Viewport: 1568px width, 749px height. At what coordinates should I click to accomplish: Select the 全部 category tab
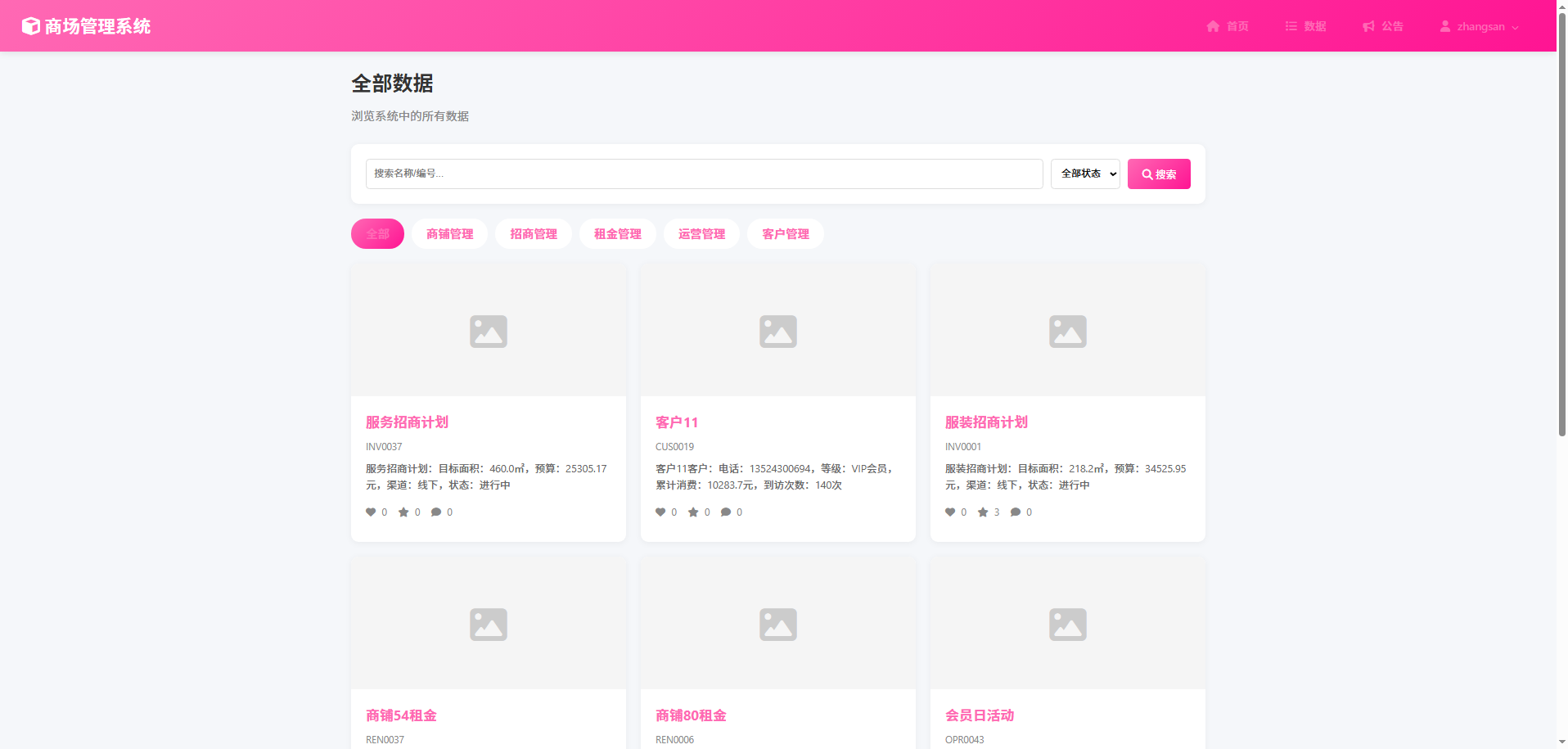377,234
